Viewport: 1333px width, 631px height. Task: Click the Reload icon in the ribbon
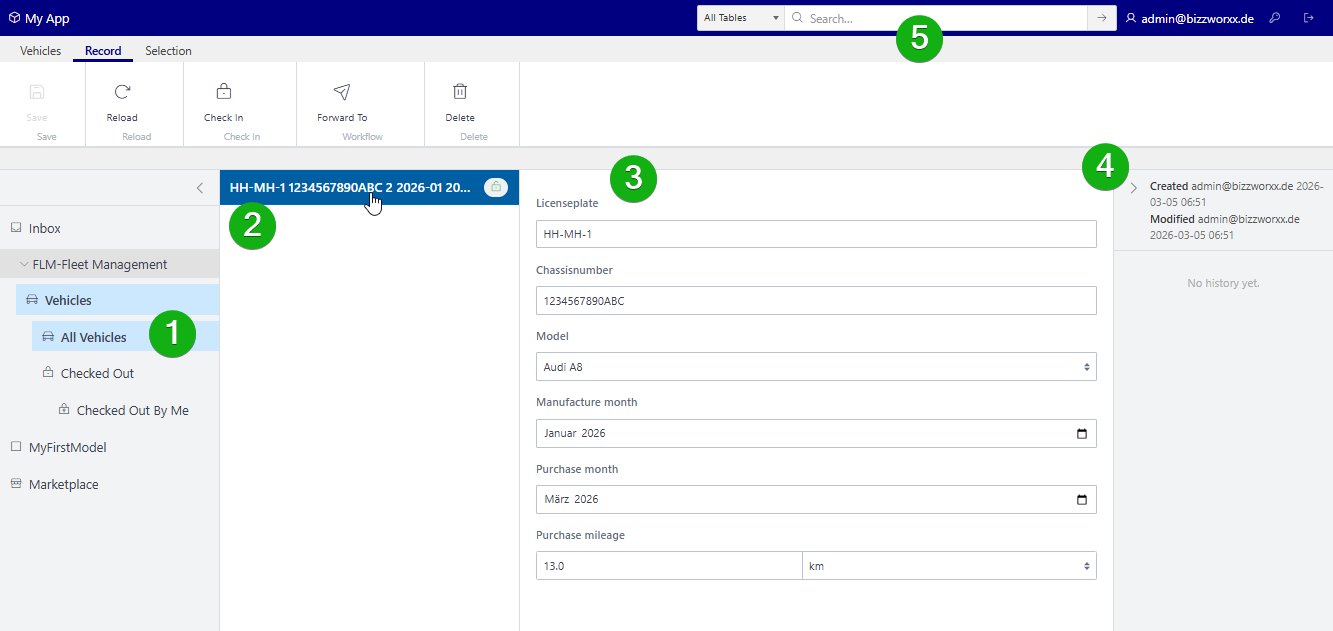(122, 92)
